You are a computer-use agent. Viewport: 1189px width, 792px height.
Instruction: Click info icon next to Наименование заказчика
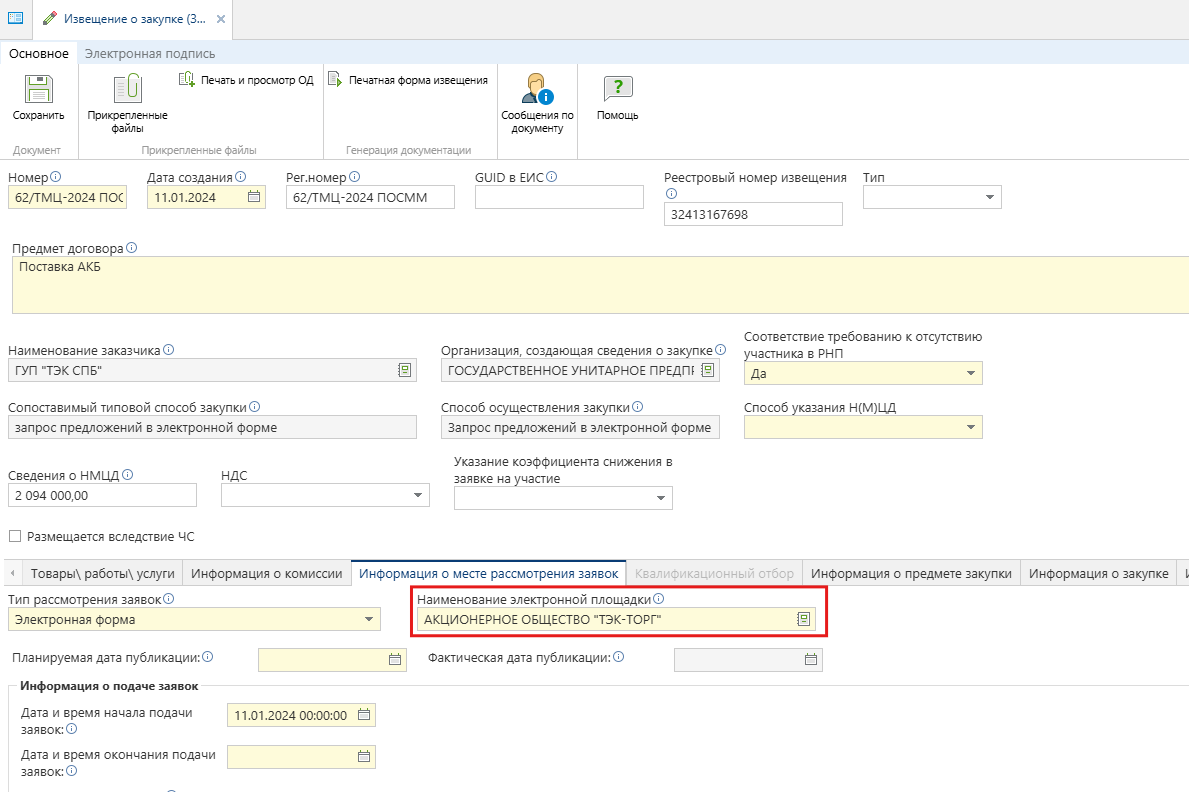coord(168,350)
